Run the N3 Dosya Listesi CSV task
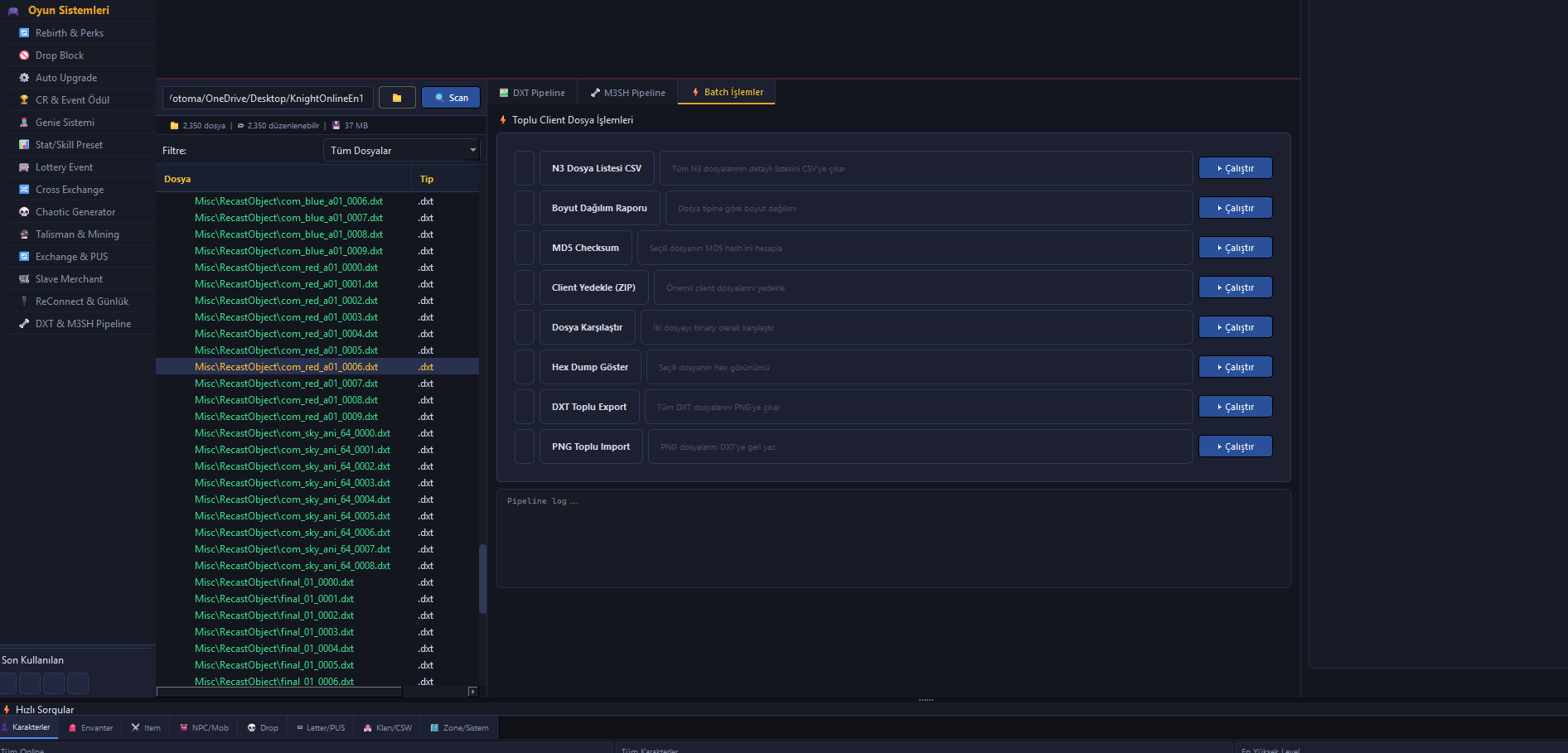The width and height of the screenshot is (1568, 753). [1235, 168]
